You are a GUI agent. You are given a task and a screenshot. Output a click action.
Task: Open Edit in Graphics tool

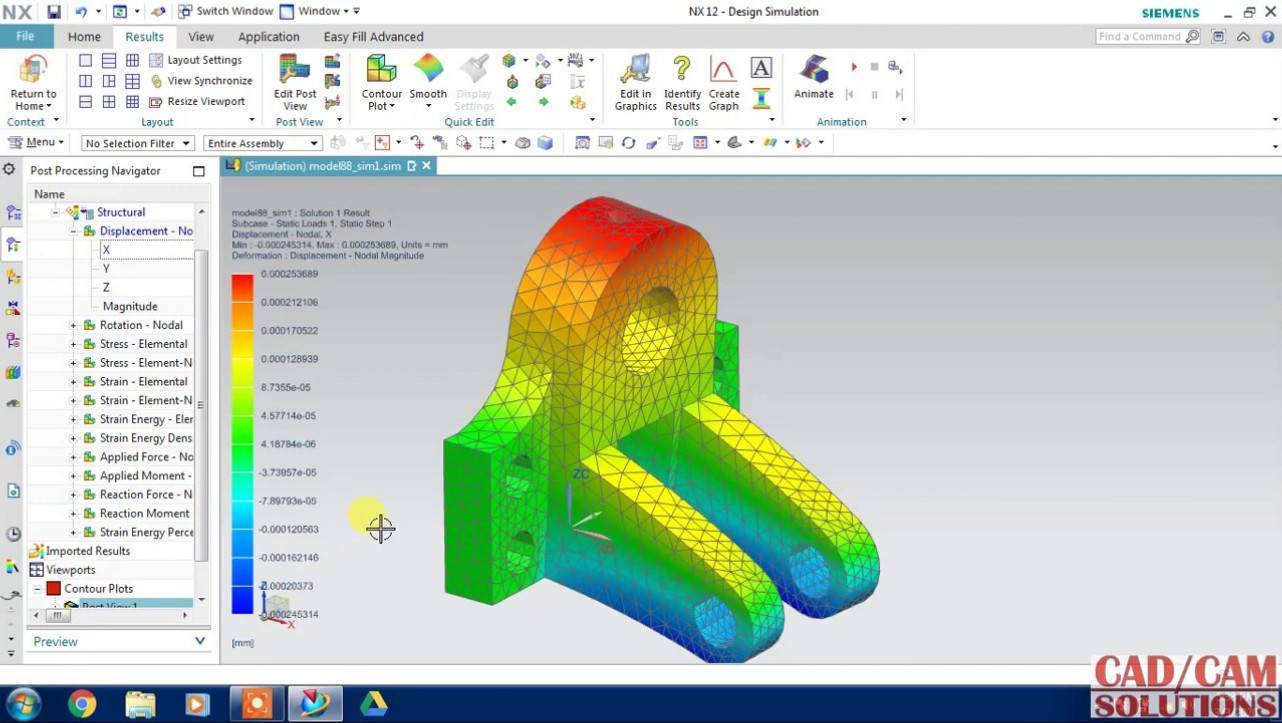[635, 70]
